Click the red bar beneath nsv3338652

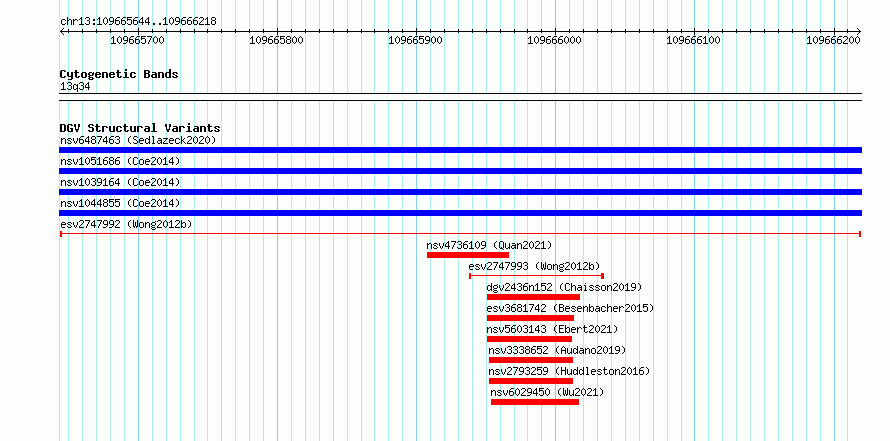pos(531,360)
